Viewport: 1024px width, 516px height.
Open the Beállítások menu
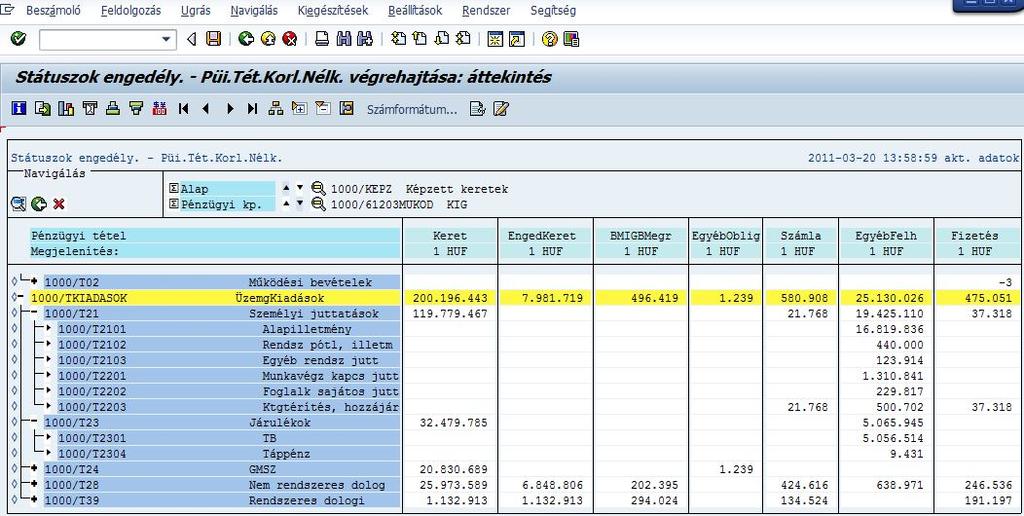point(415,10)
